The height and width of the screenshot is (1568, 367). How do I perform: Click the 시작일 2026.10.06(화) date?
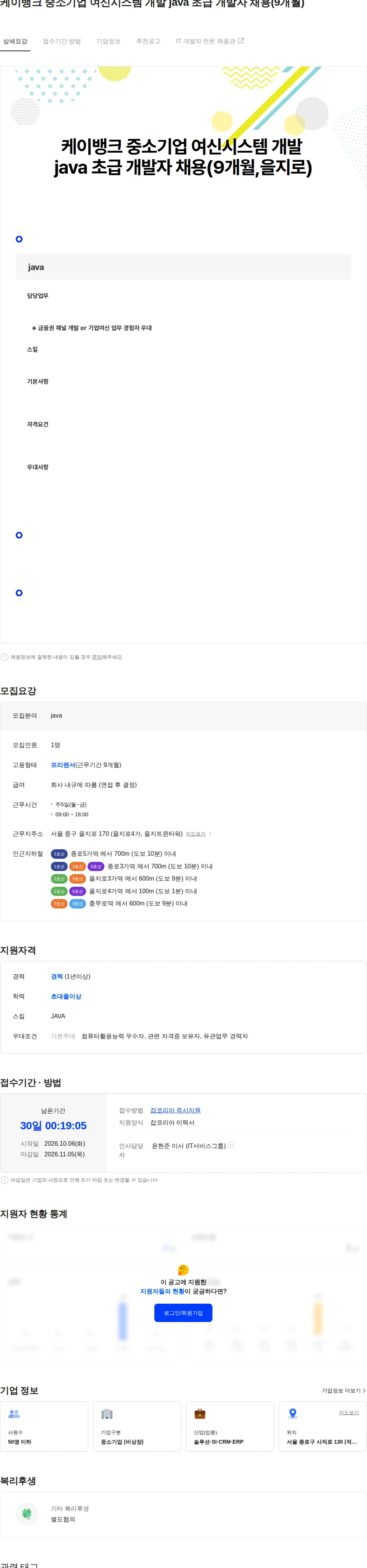pos(53,1143)
